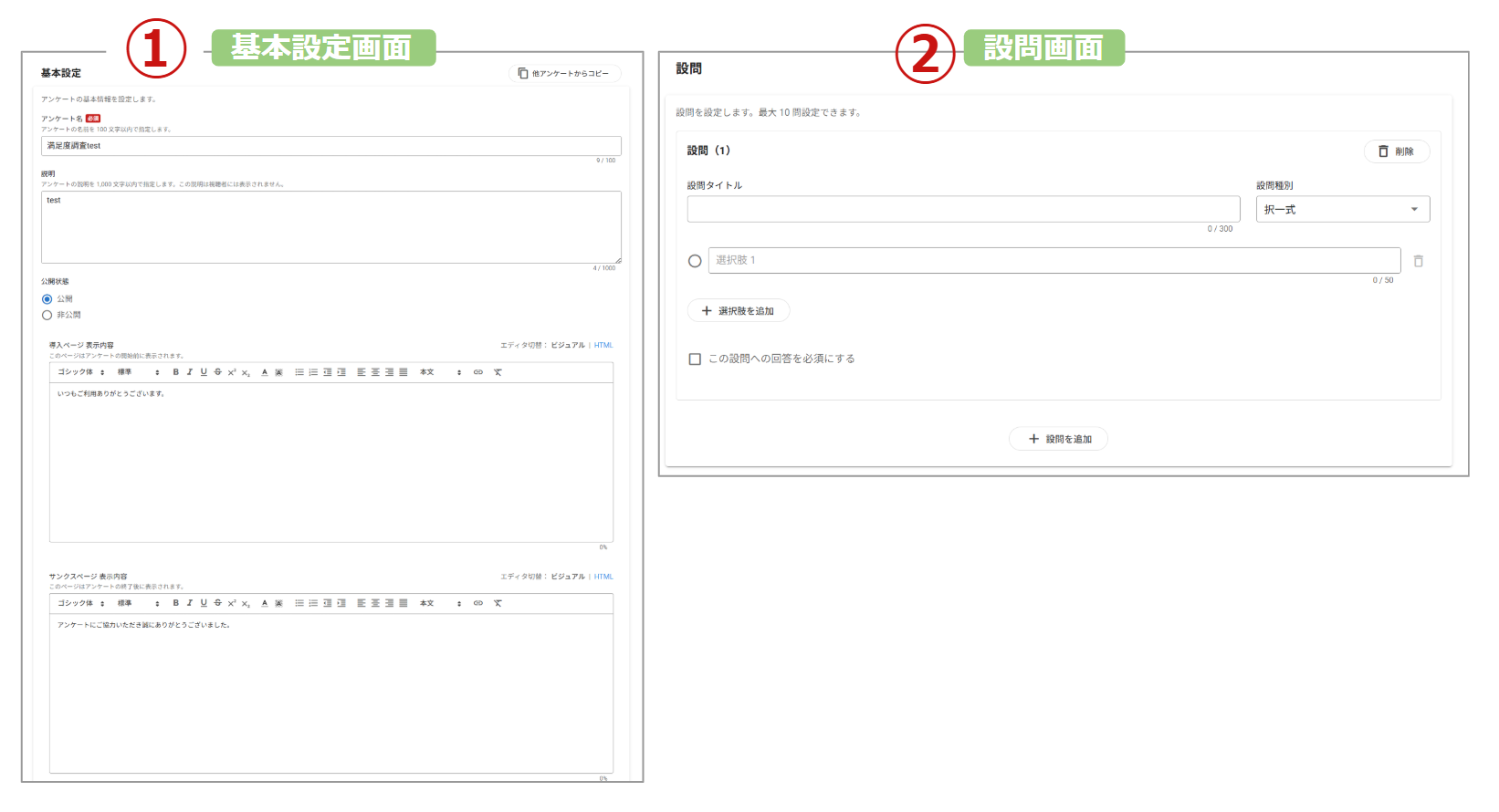The image size is (1499, 812).
Task: Select the 公開 radio button
Action: point(47,299)
